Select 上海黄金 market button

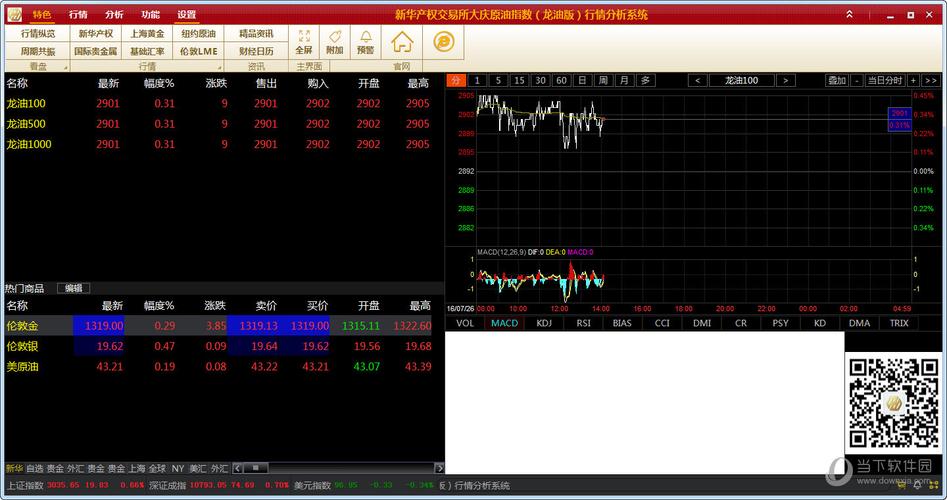coord(147,34)
